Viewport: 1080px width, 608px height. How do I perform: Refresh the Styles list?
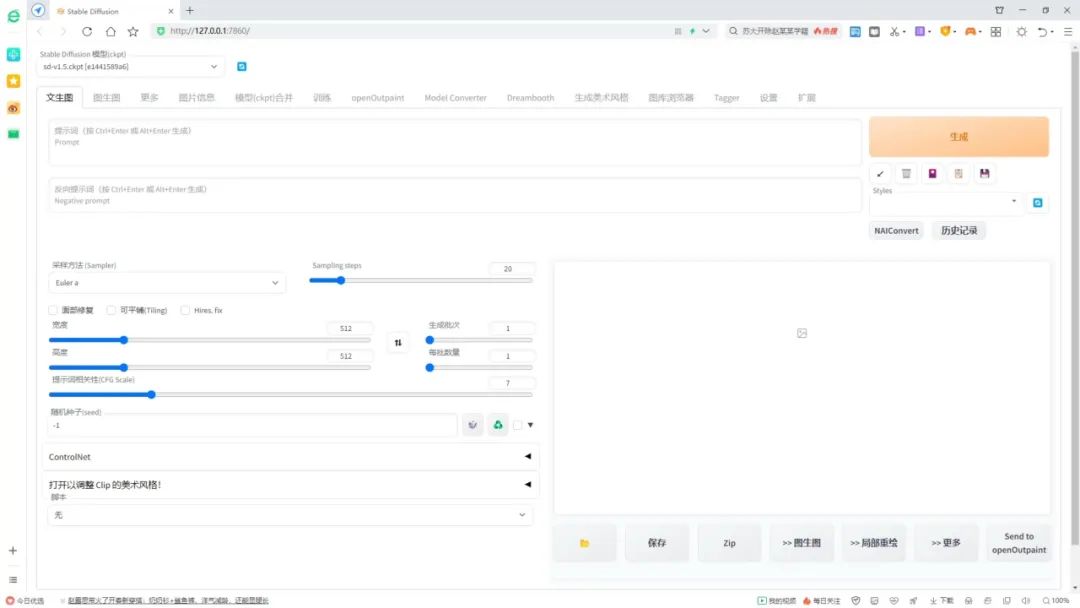[1037, 203]
